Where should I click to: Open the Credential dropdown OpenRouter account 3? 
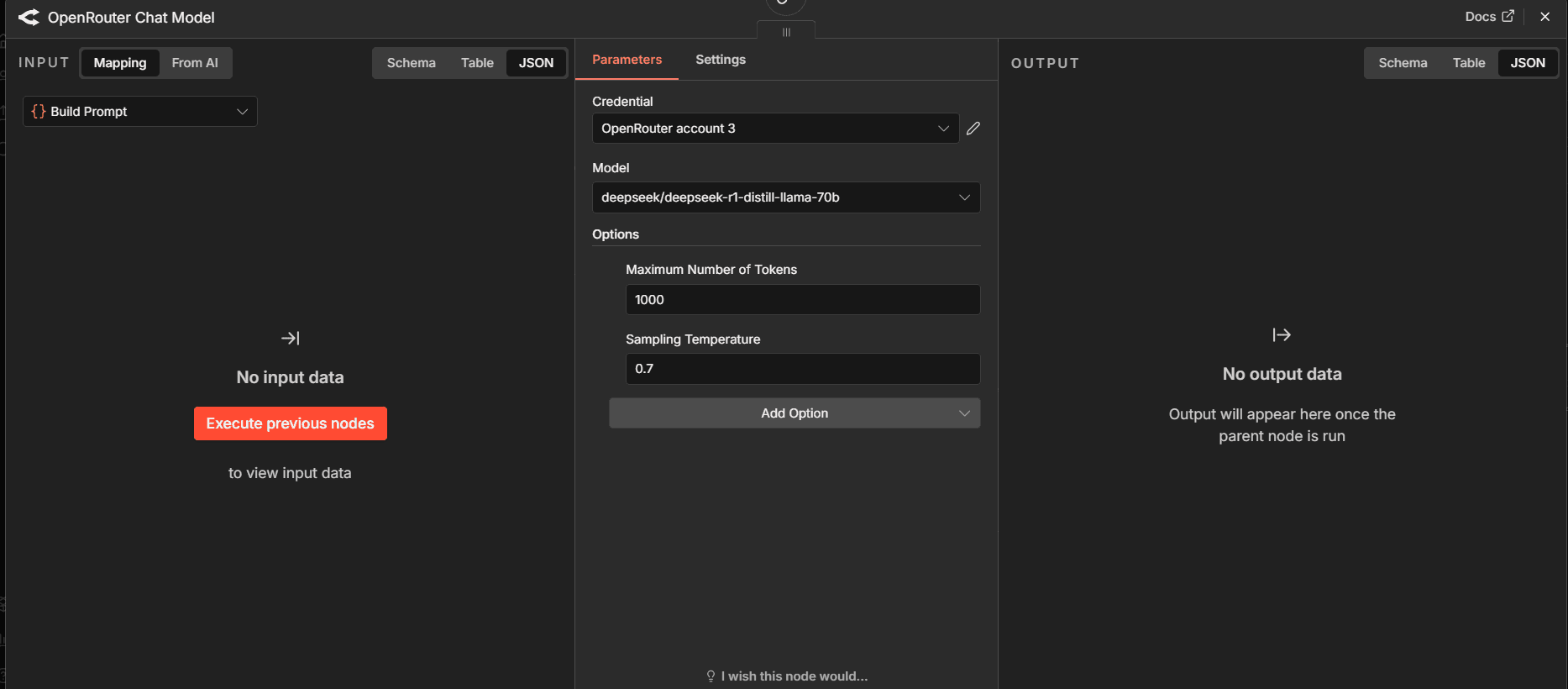tap(775, 129)
